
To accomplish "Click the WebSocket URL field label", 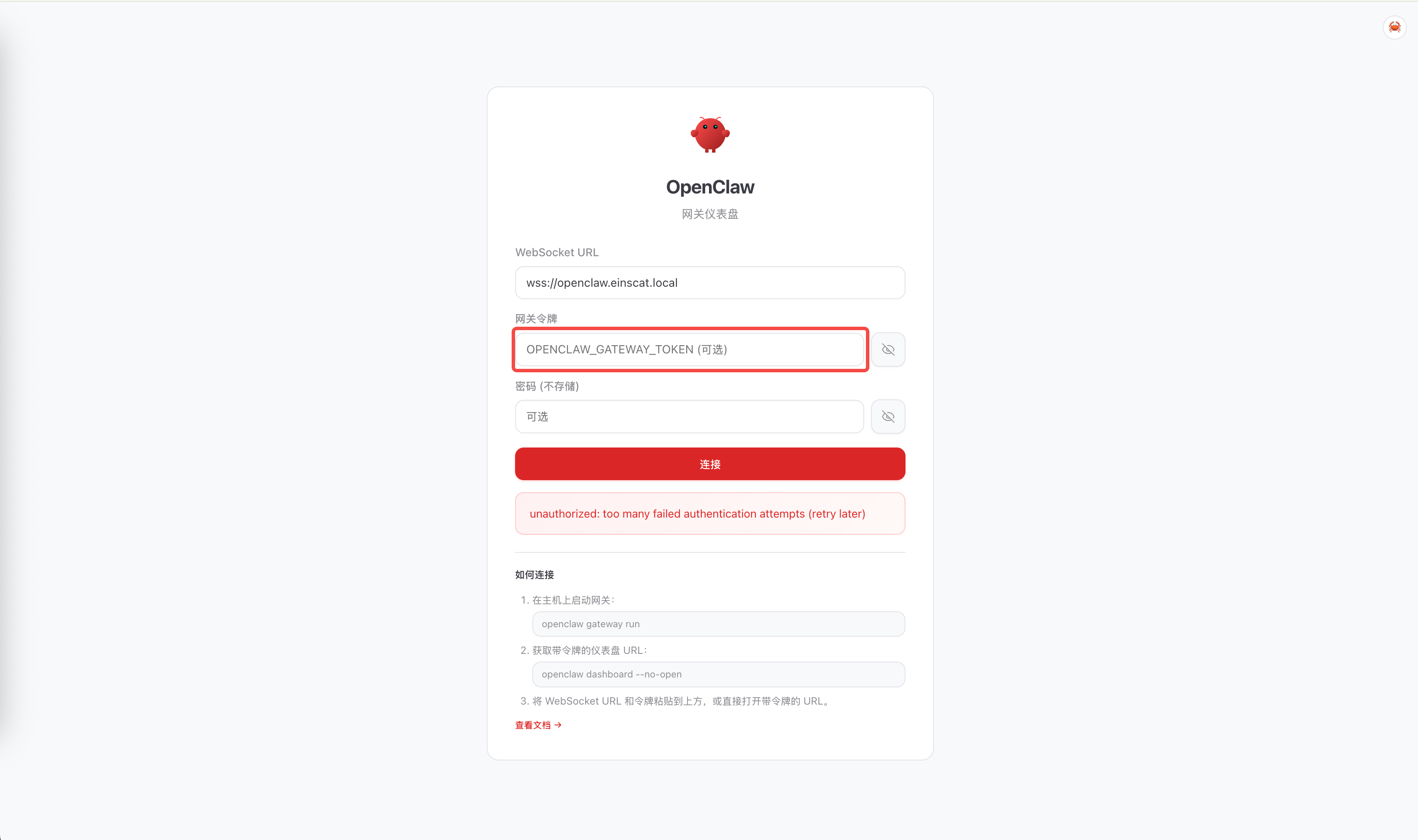I will (556, 252).
